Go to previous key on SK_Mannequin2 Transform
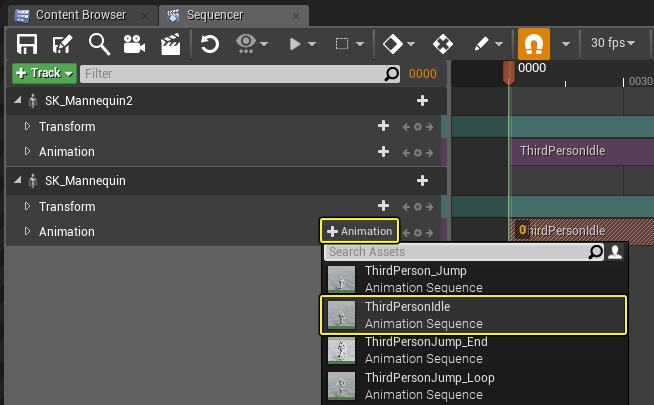654x405 pixels. pos(406,127)
